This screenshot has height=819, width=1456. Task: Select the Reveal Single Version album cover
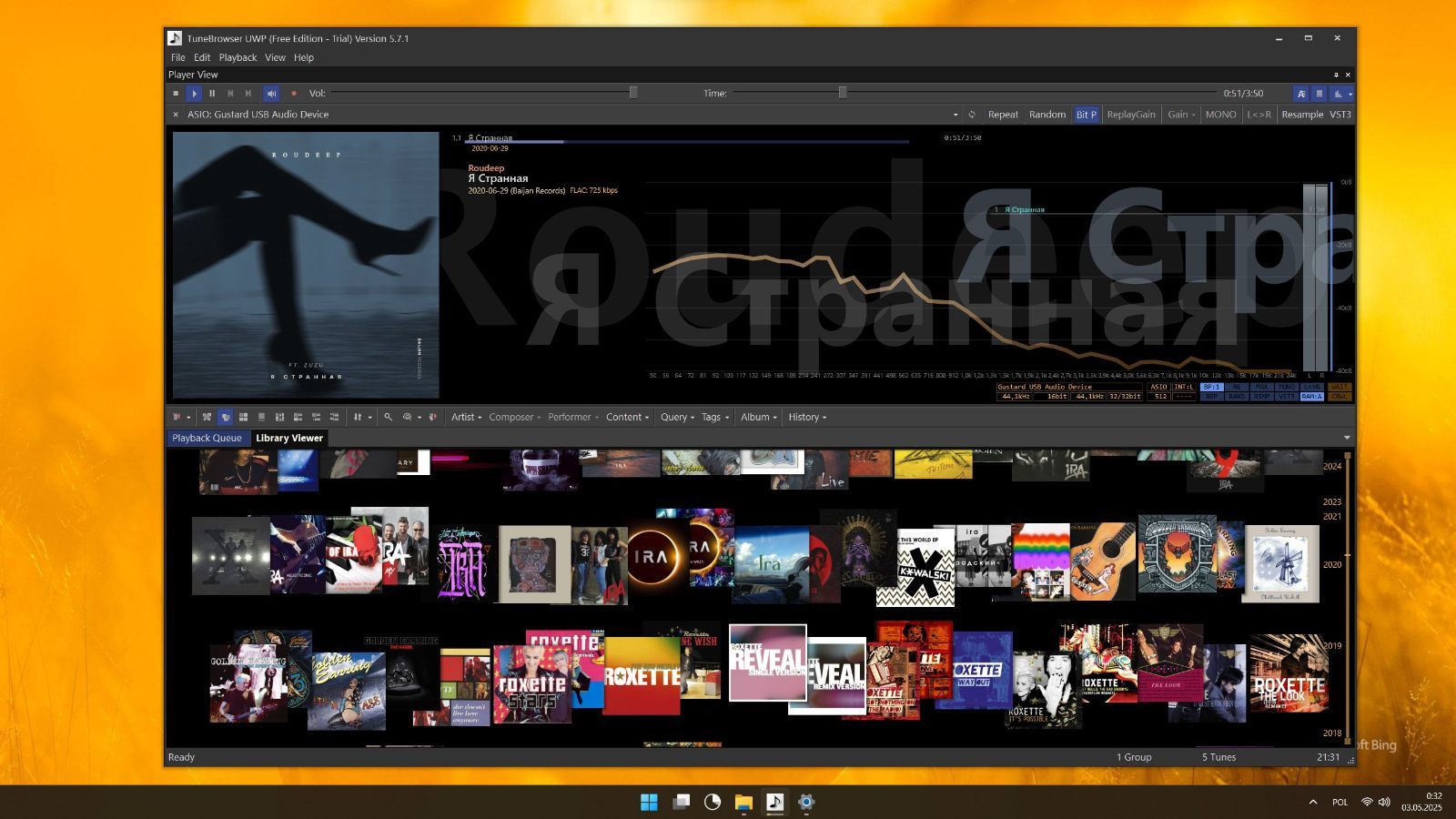tap(767, 662)
